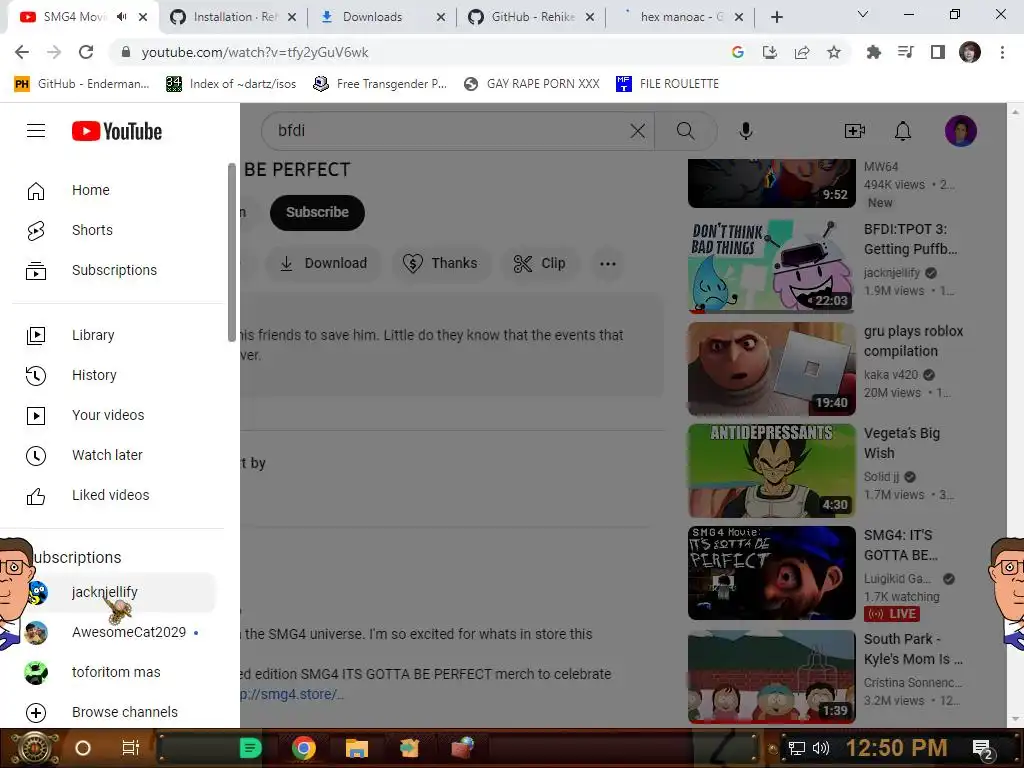Click the kaka v420 channel name

click(x=891, y=375)
